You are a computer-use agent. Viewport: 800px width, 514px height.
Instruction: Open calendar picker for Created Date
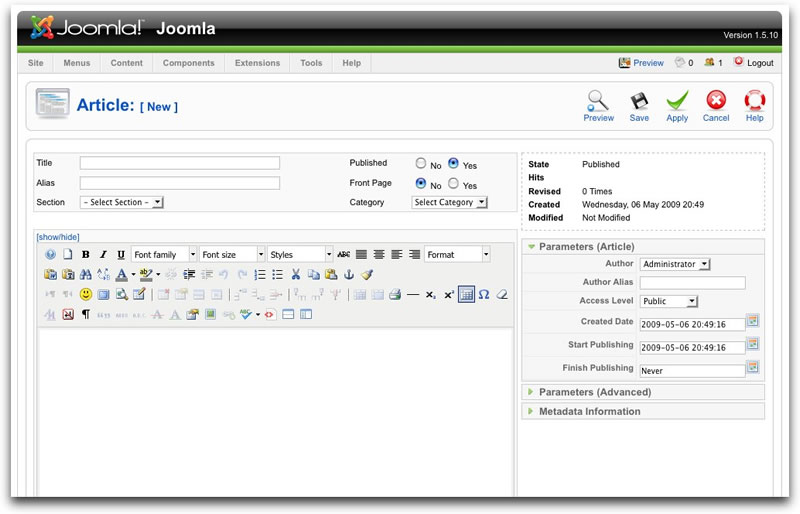pyautogui.click(x=753, y=321)
